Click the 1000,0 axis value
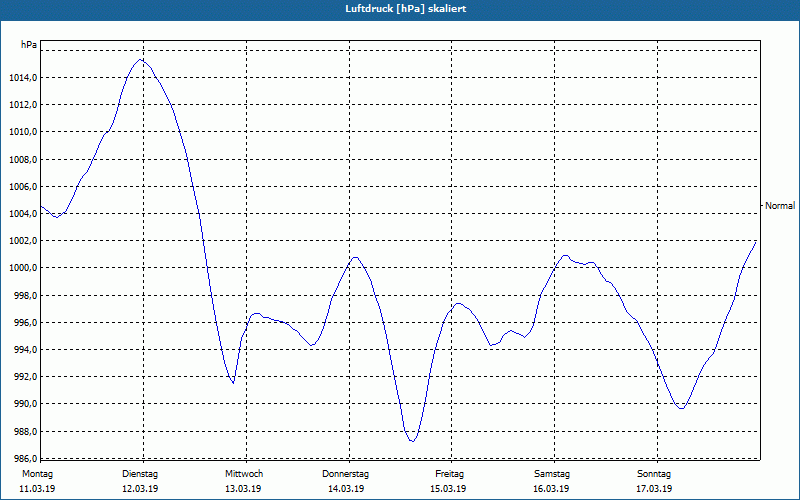 pos(23,268)
